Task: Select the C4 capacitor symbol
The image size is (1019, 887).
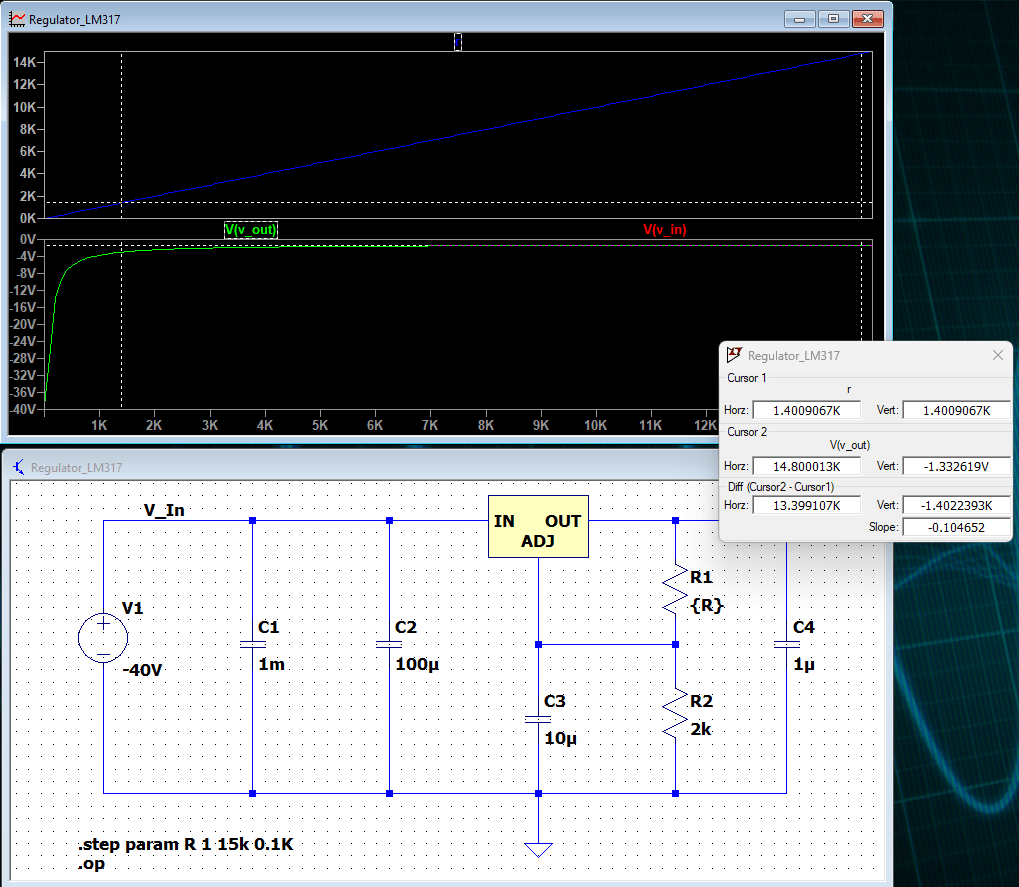Action: point(786,645)
